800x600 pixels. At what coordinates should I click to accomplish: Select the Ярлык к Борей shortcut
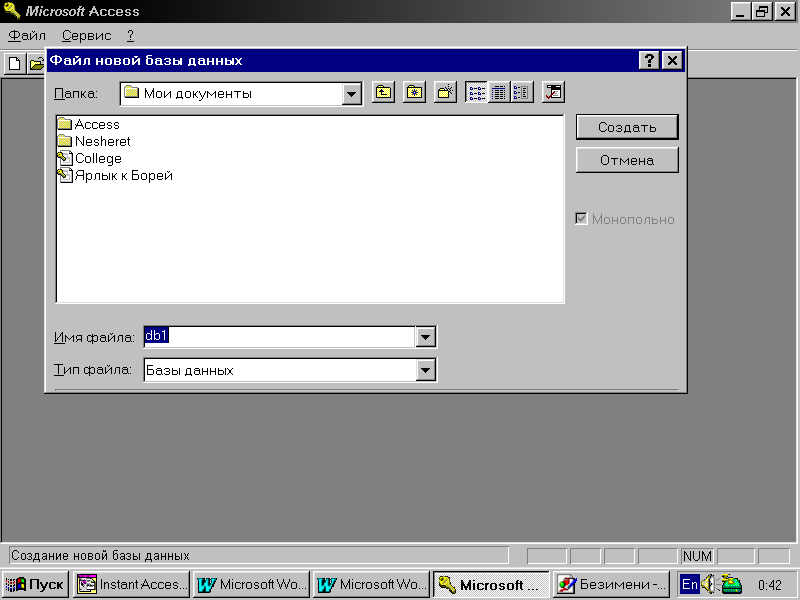coord(115,175)
